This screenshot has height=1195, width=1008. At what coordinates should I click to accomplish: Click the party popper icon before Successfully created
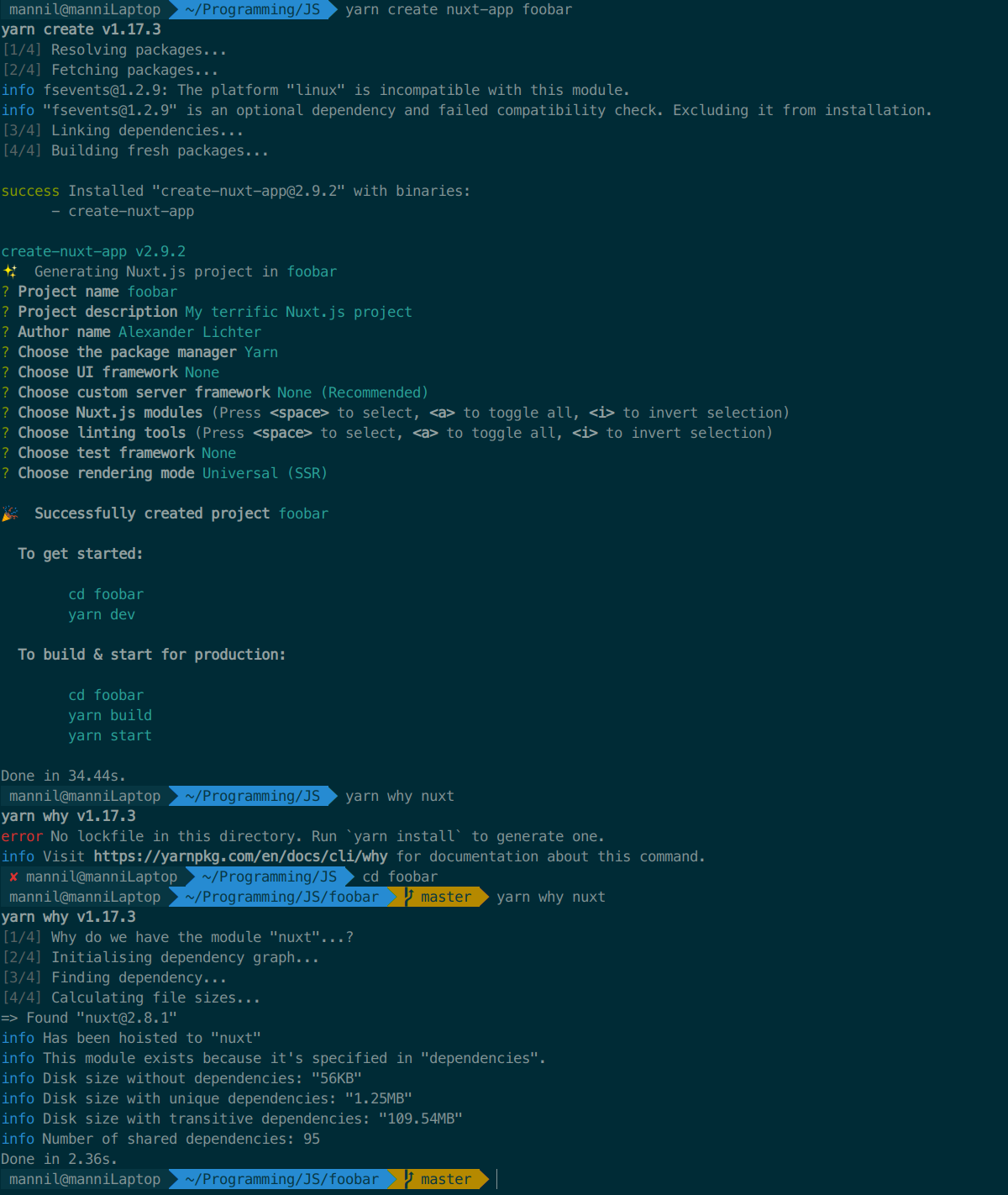[x=10, y=513]
